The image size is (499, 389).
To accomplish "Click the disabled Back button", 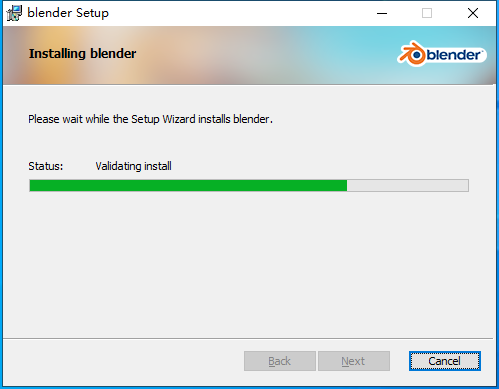I will (280, 361).
